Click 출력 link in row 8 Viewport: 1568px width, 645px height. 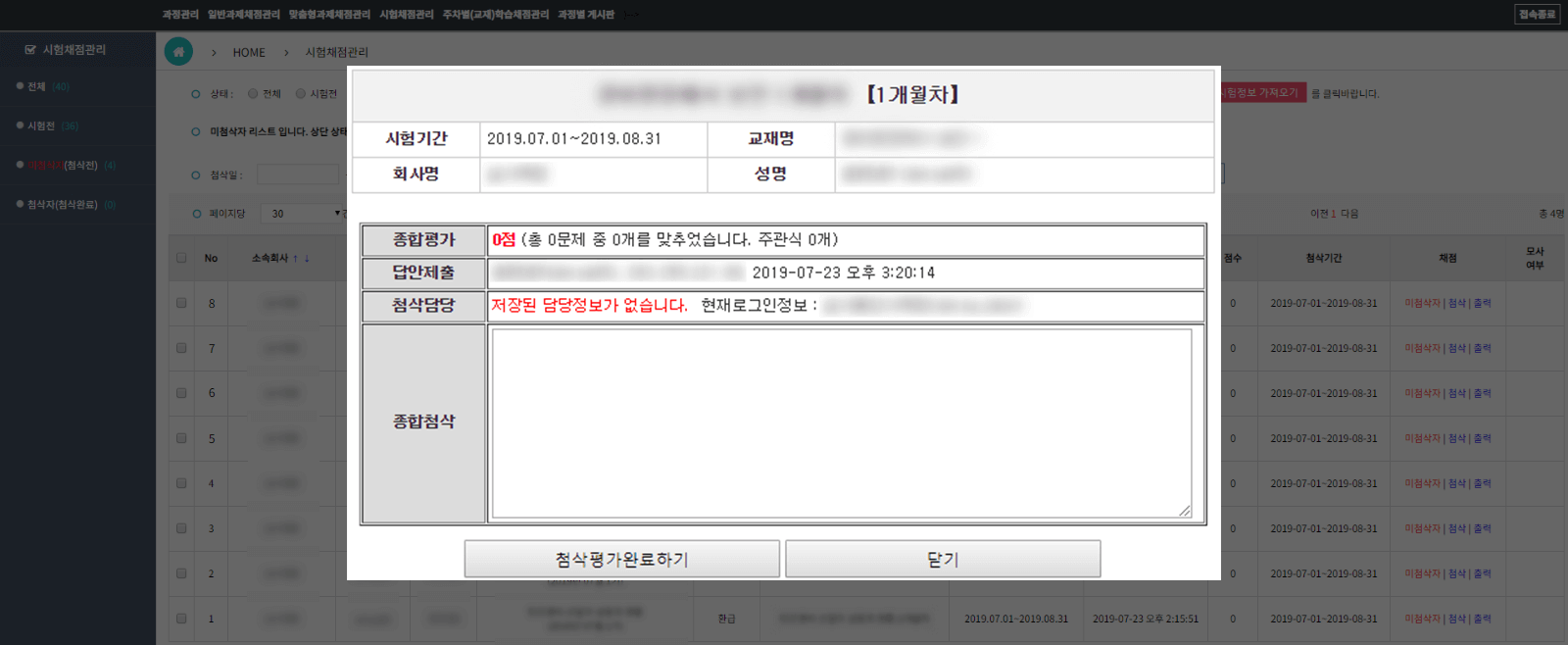pyautogui.click(x=1482, y=304)
